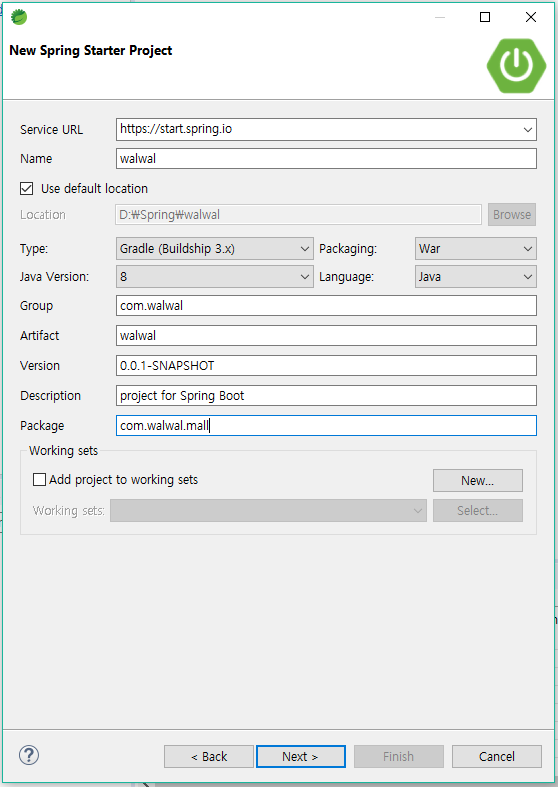Close the New Spring Starter Project dialog

pos(531,17)
